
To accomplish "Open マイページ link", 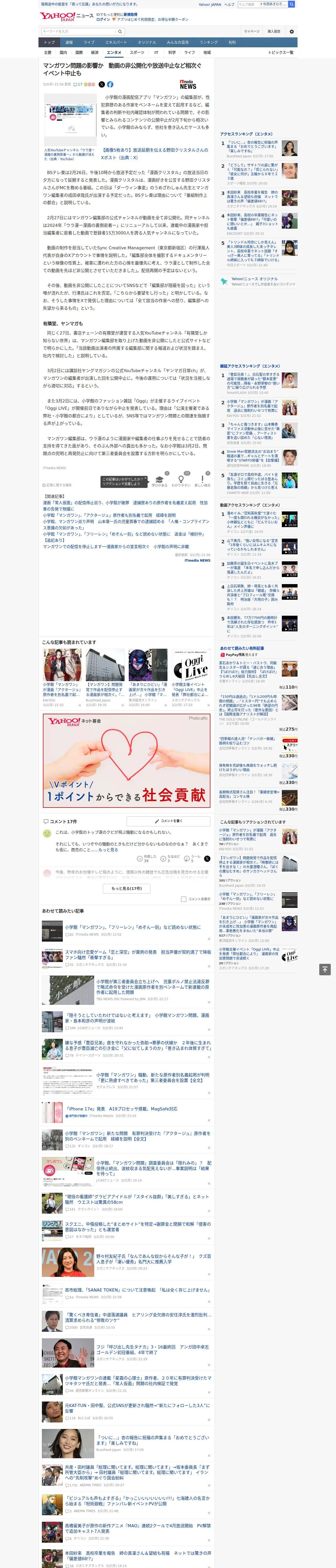I will pos(251,32).
